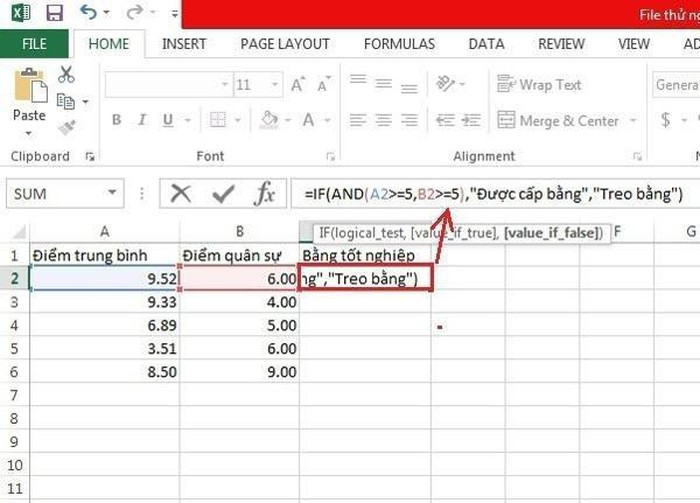
Task: Toggle Bold formatting
Action: [116, 120]
